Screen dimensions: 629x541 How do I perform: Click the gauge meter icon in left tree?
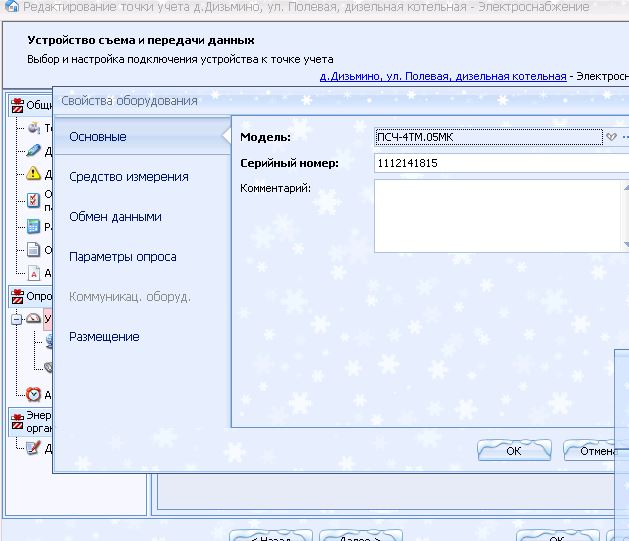34,318
